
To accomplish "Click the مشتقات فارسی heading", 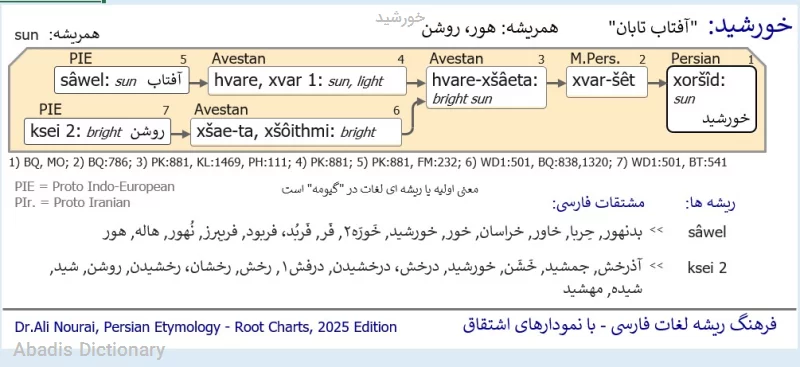I will point(598,203).
